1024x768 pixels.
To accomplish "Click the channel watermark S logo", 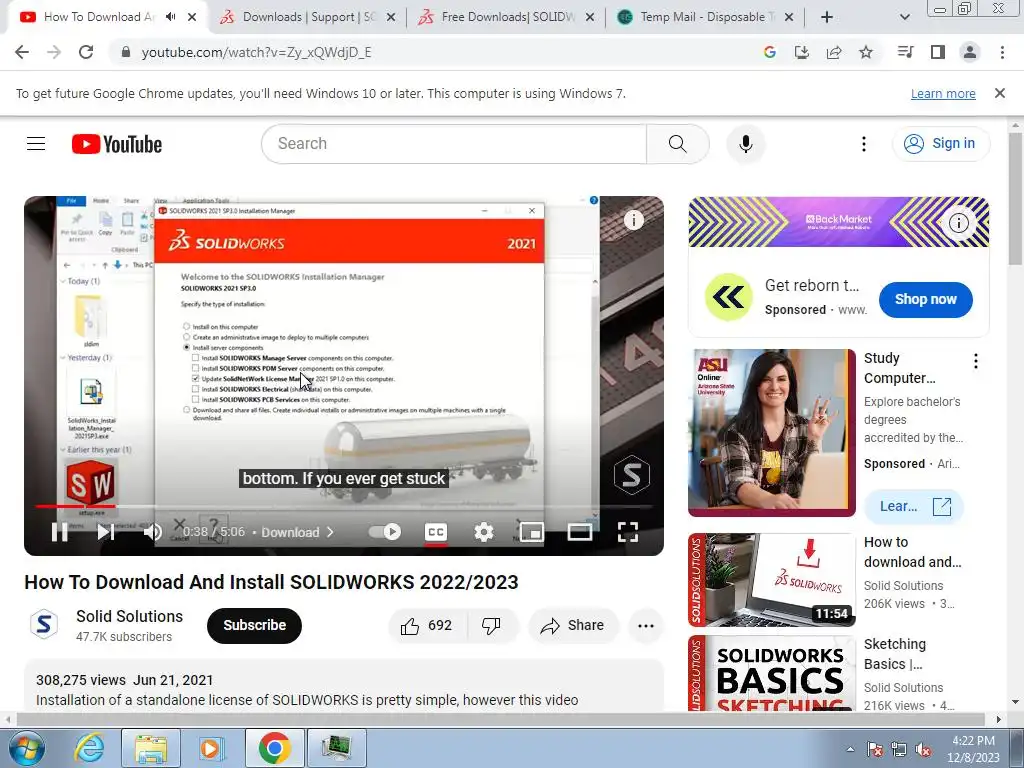I will pyautogui.click(x=632, y=475).
